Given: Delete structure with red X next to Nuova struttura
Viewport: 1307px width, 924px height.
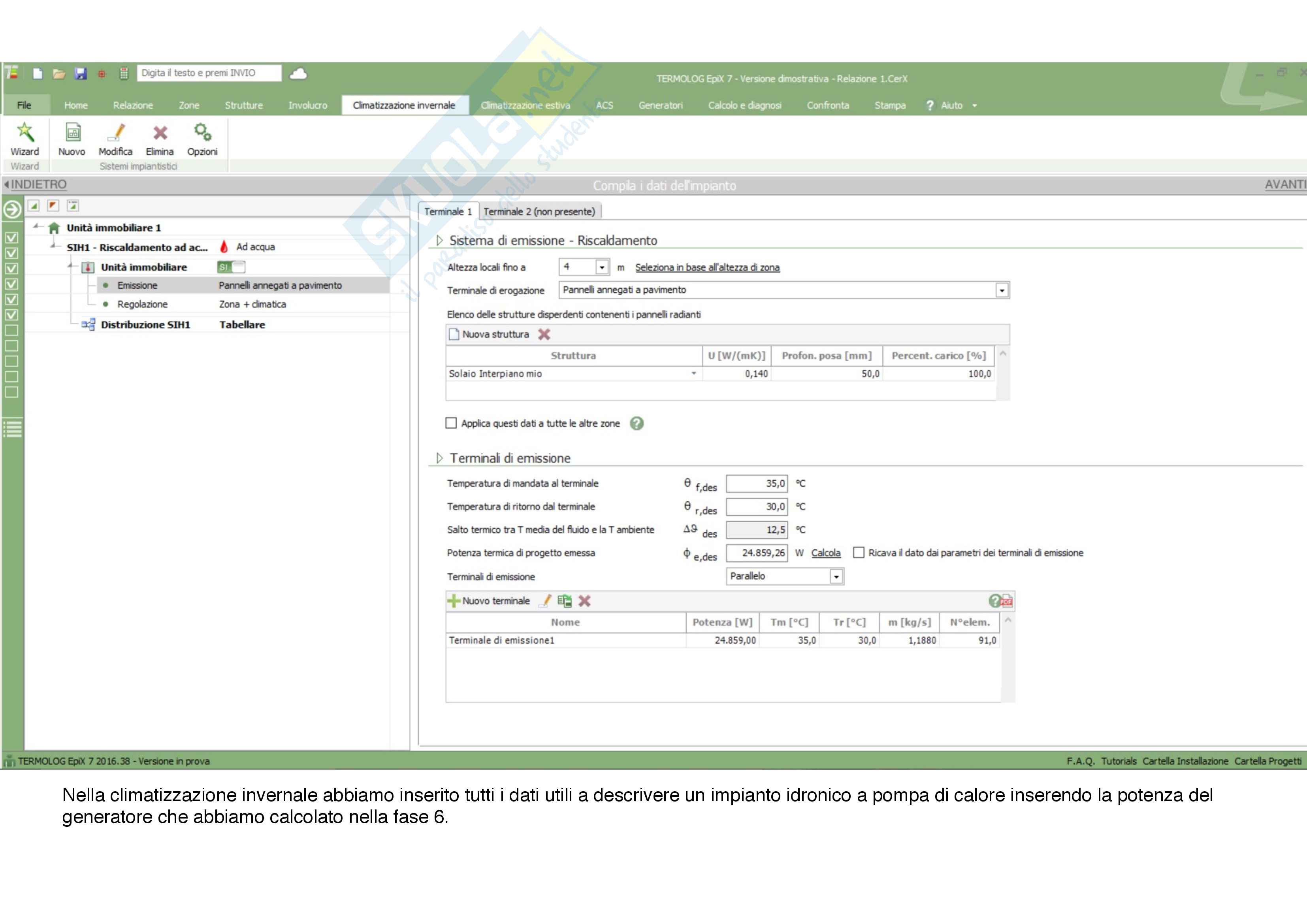Looking at the screenshot, I should [x=544, y=335].
